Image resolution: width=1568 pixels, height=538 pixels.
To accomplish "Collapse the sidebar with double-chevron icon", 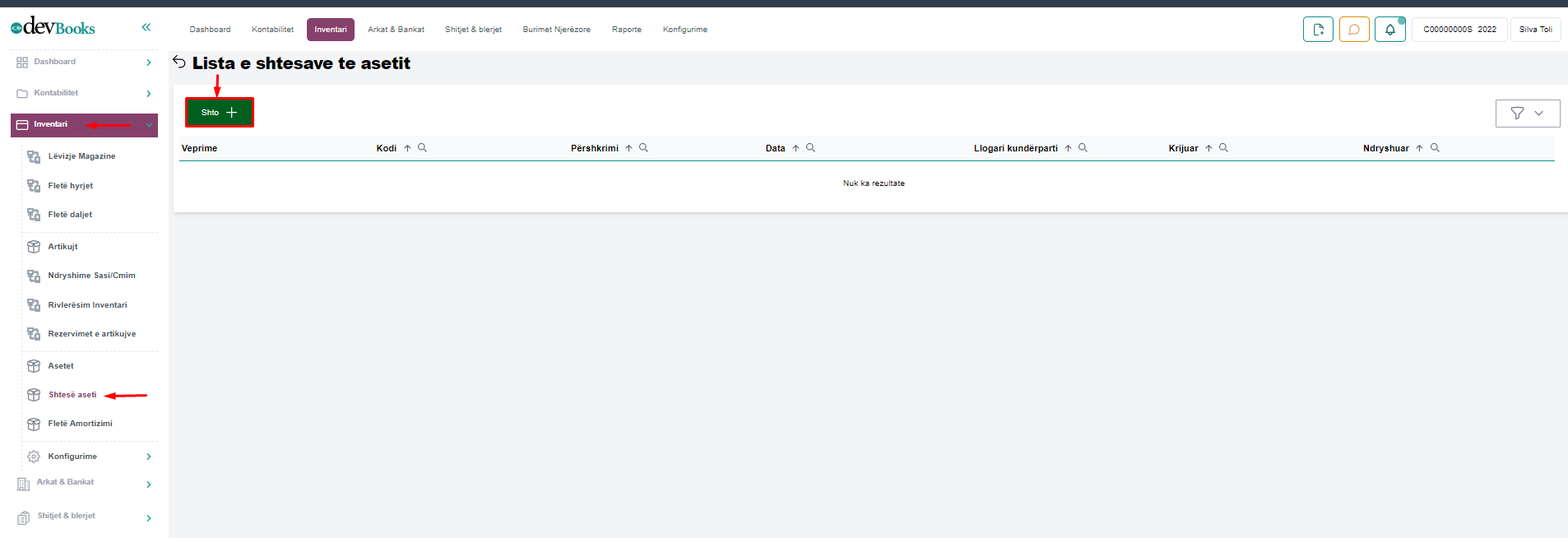I will tap(146, 27).
